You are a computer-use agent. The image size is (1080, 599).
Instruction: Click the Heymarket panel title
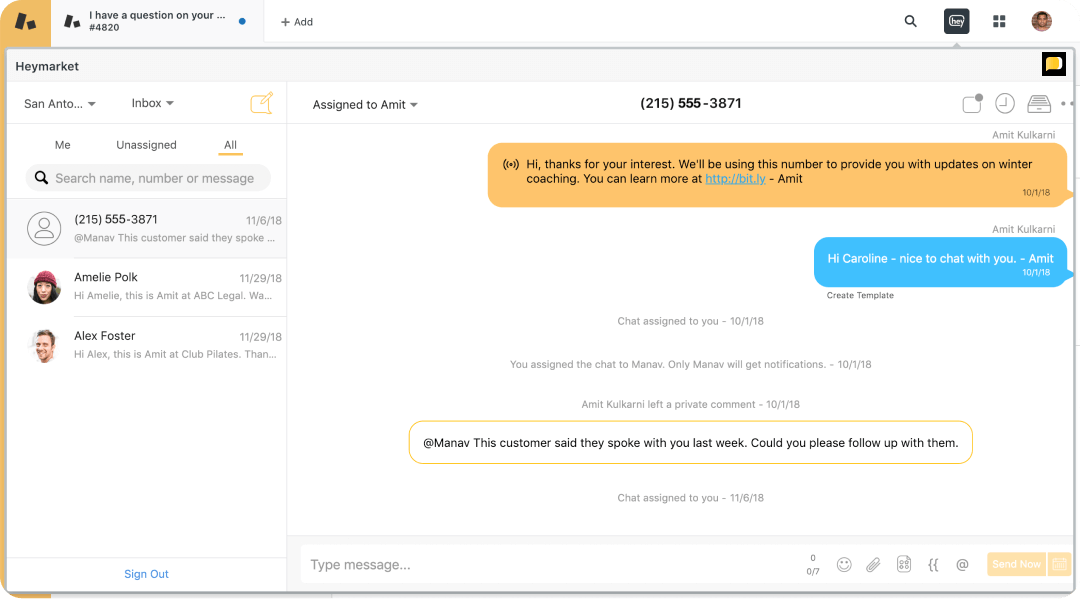(x=47, y=66)
